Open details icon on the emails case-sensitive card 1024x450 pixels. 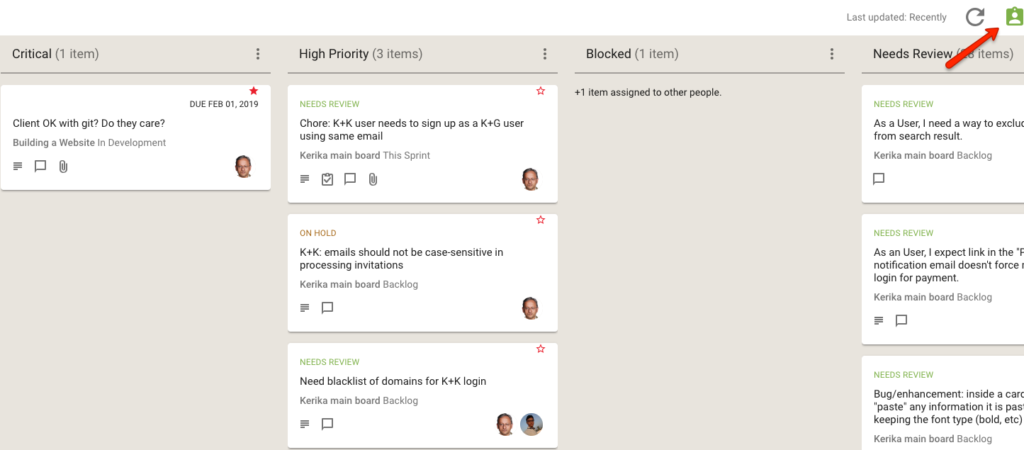click(x=304, y=308)
